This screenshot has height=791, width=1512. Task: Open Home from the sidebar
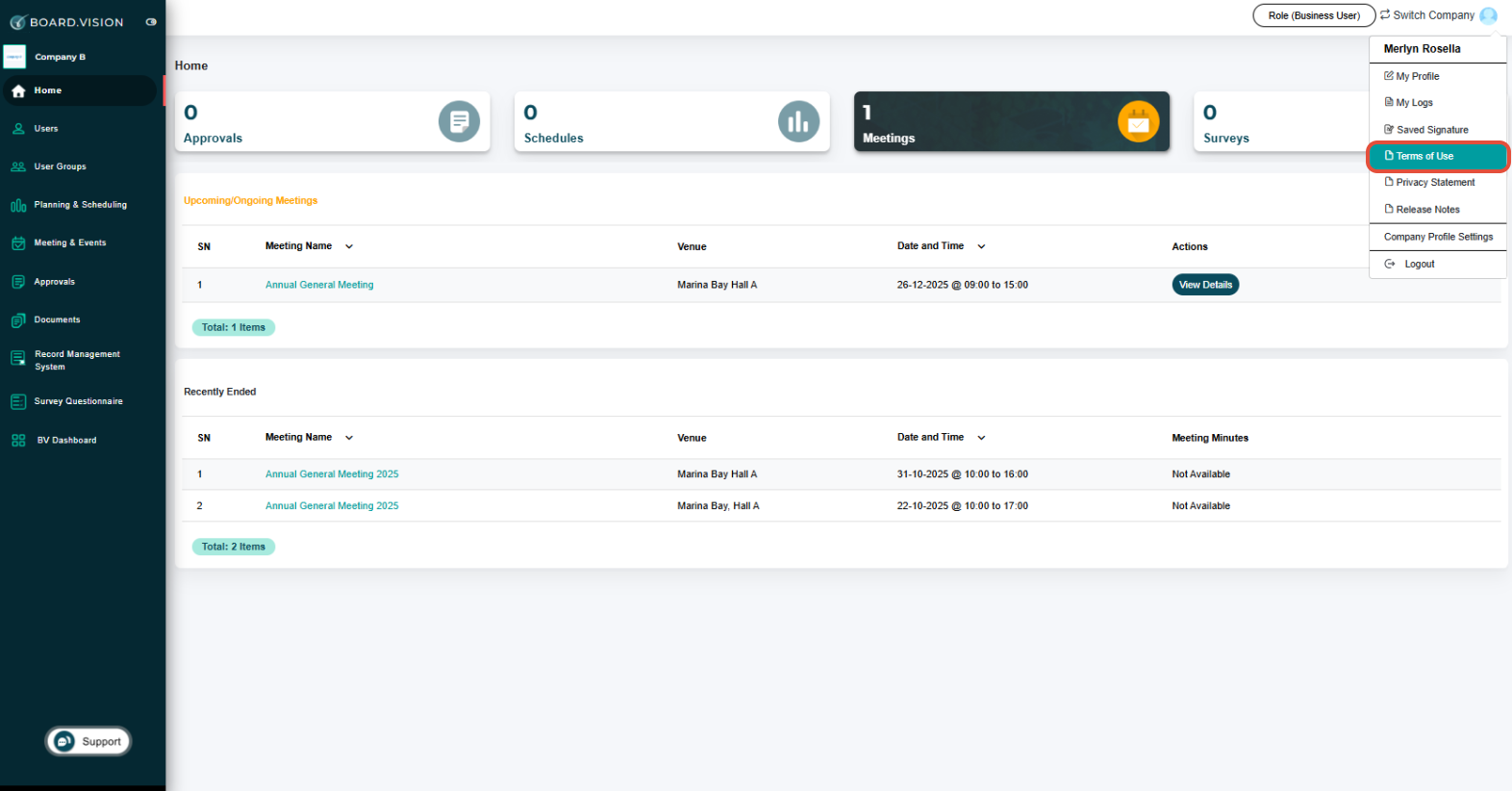pos(79,90)
